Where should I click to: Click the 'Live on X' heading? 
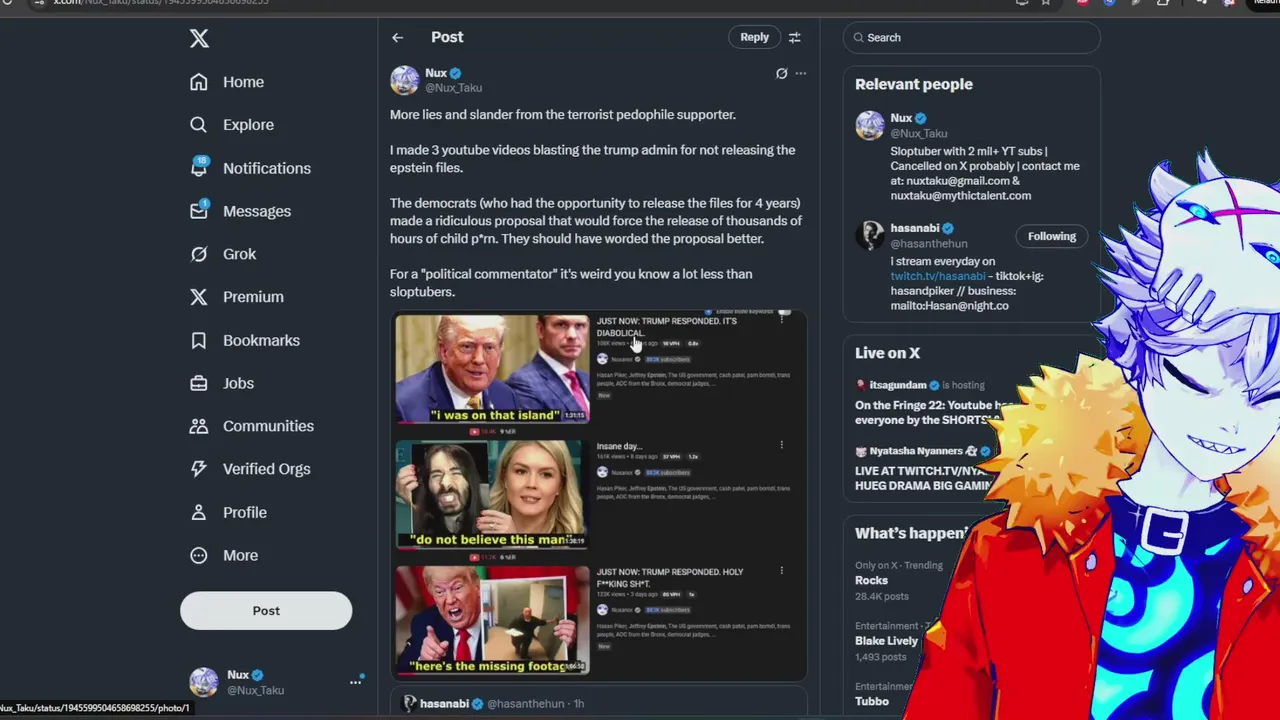(x=887, y=353)
